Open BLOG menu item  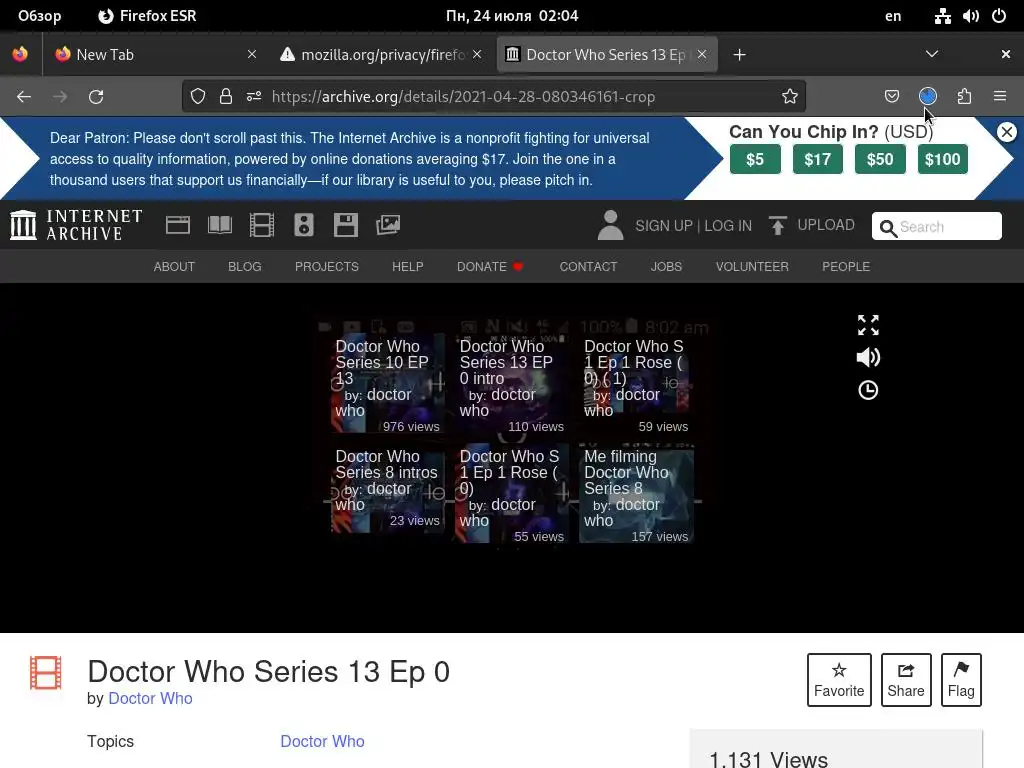tap(245, 266)
